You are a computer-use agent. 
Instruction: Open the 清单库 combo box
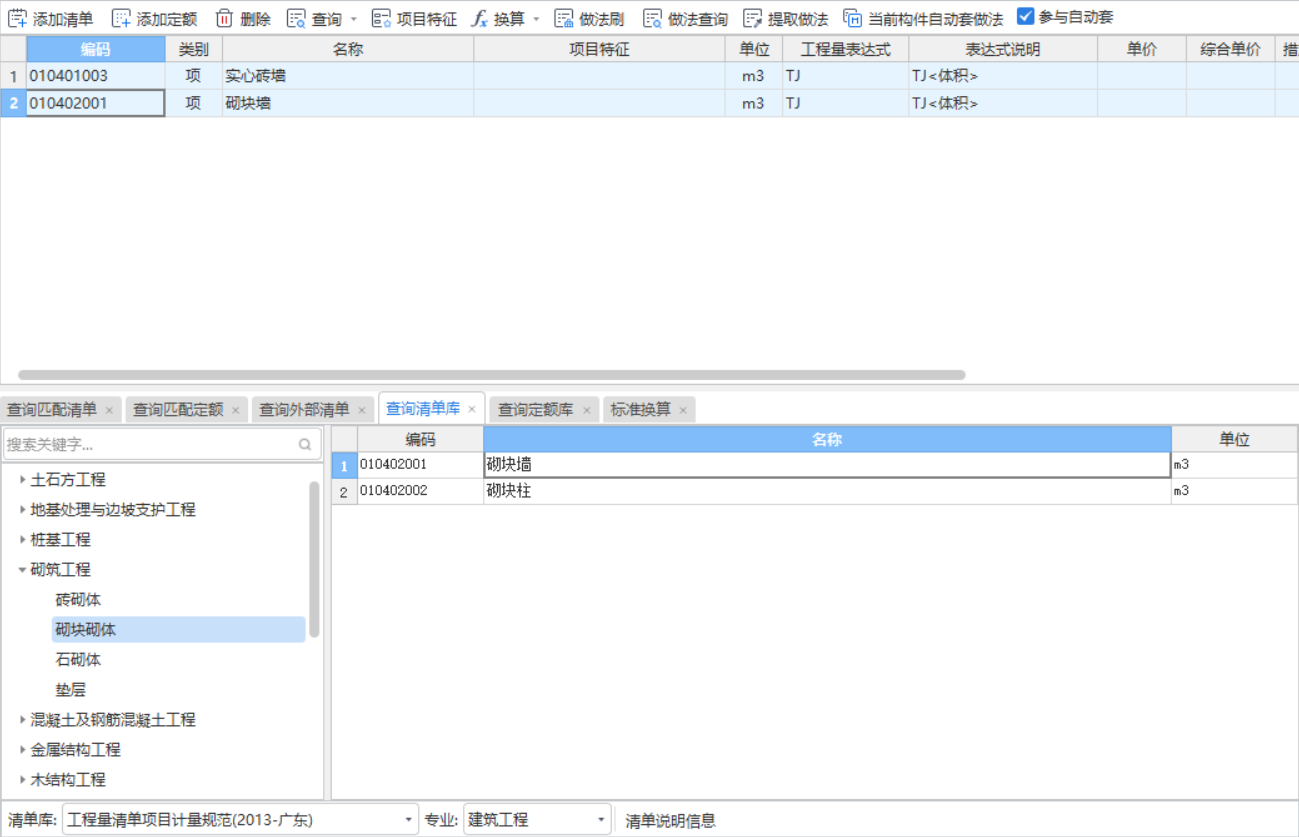pyautogui.click(x=240, y=820)
